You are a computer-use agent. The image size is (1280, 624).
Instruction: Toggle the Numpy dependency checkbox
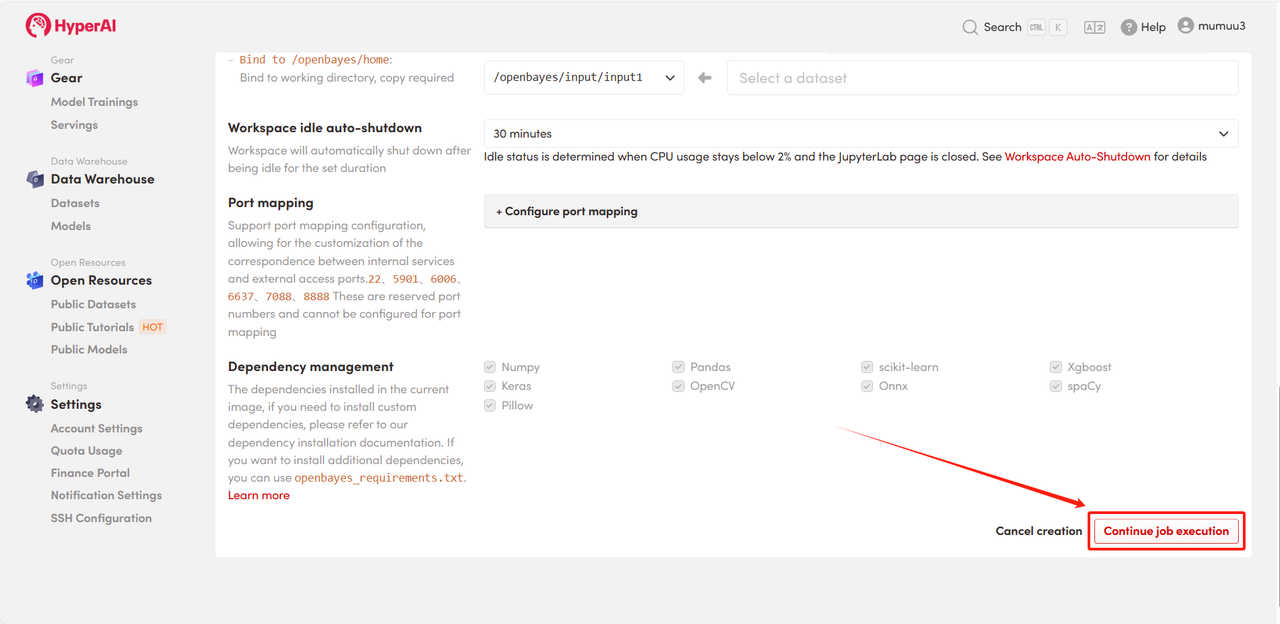pos(490,367)
